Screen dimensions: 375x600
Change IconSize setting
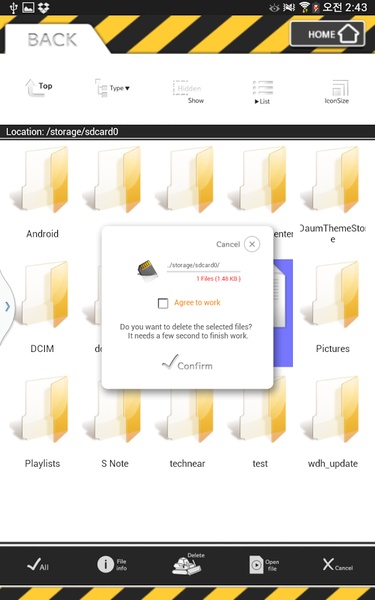[337, 92]
